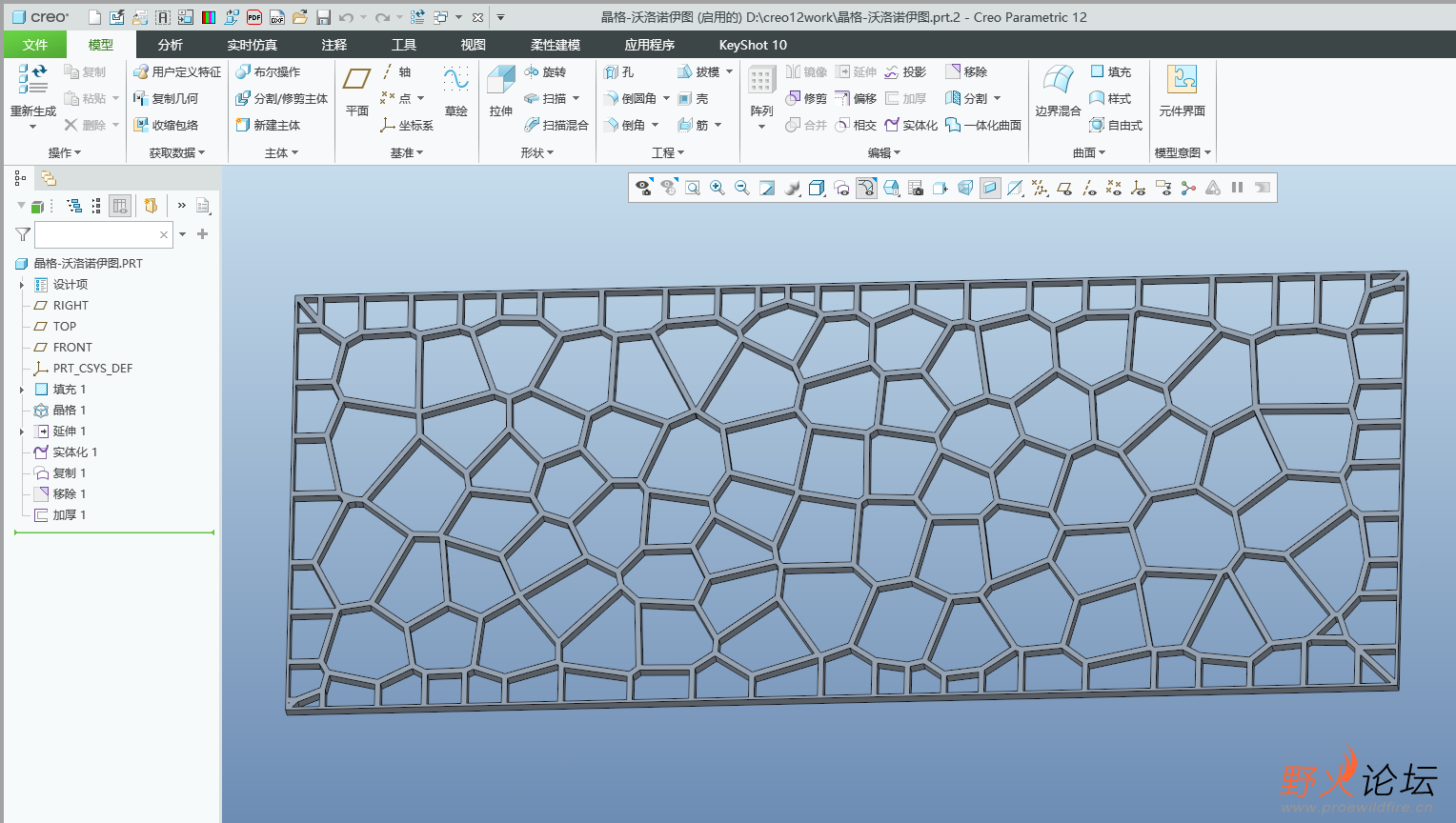Image resolution: width=1456 pixels, height=823 pixels.
Task: Switch to the 分析 ribbon tab
Action: tap(171, 45)
